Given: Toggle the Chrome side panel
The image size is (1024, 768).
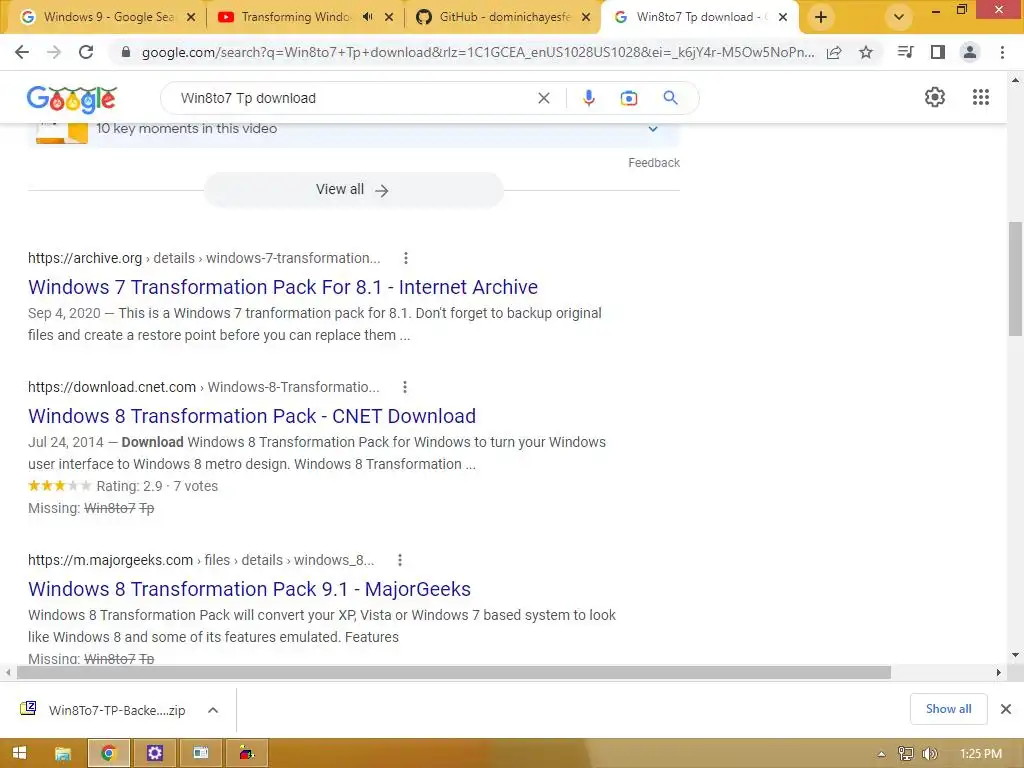Looking at the screenshot, I should point(938,52).
